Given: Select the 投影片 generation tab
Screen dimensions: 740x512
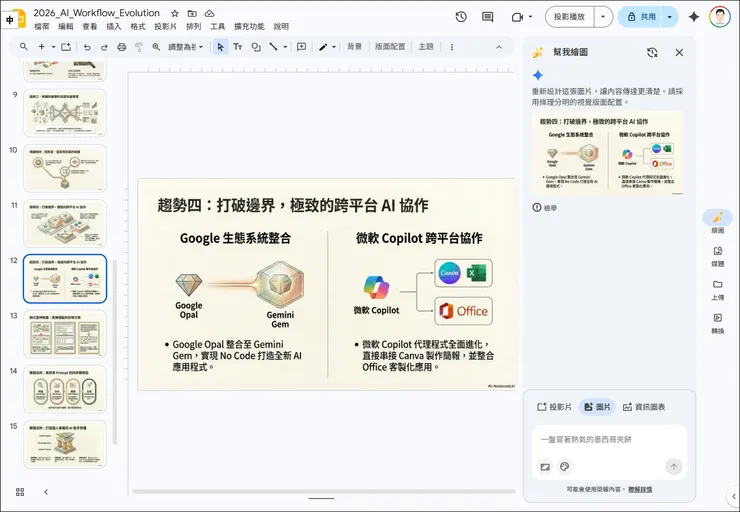Looking at the screenshot, I should pos(554,407).
